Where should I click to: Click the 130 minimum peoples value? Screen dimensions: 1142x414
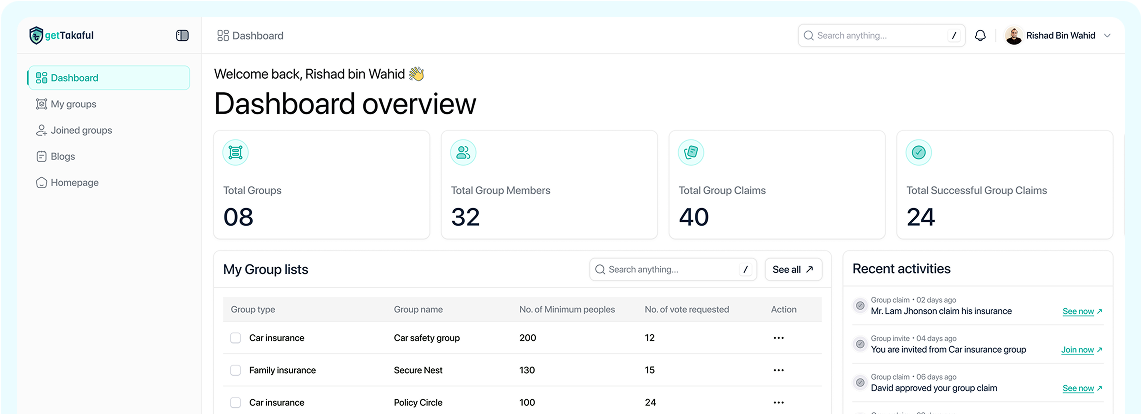527,370
